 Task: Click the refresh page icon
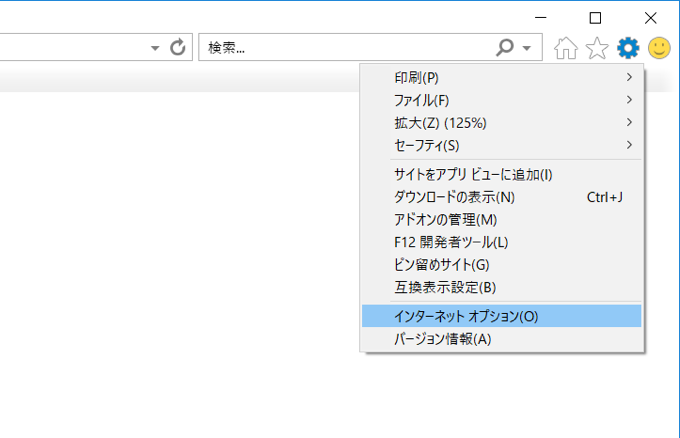[179, 47]
